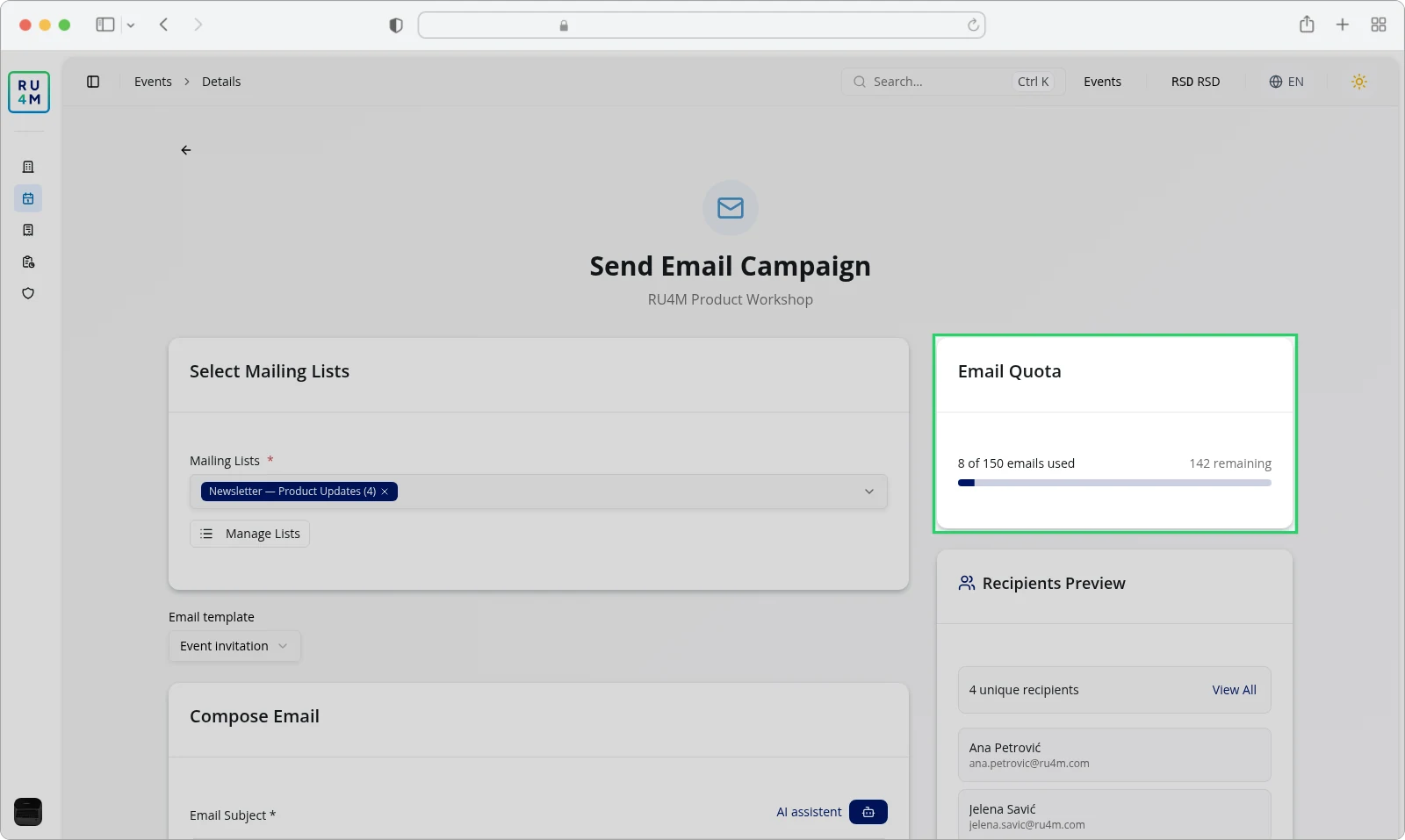Click the email quota progress bar
This screenshot has width=1405, height=840.
point(1114,483)
